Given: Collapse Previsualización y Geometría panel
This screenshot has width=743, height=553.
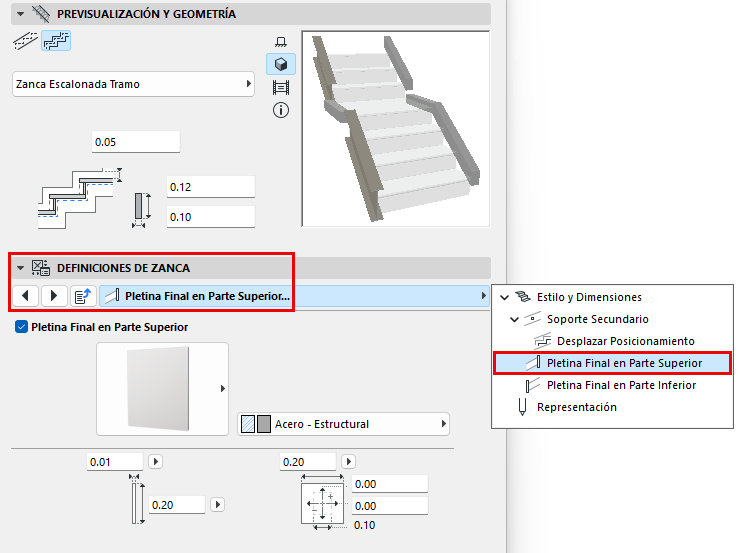Looking at the screenshot, I should click(20, 14).
